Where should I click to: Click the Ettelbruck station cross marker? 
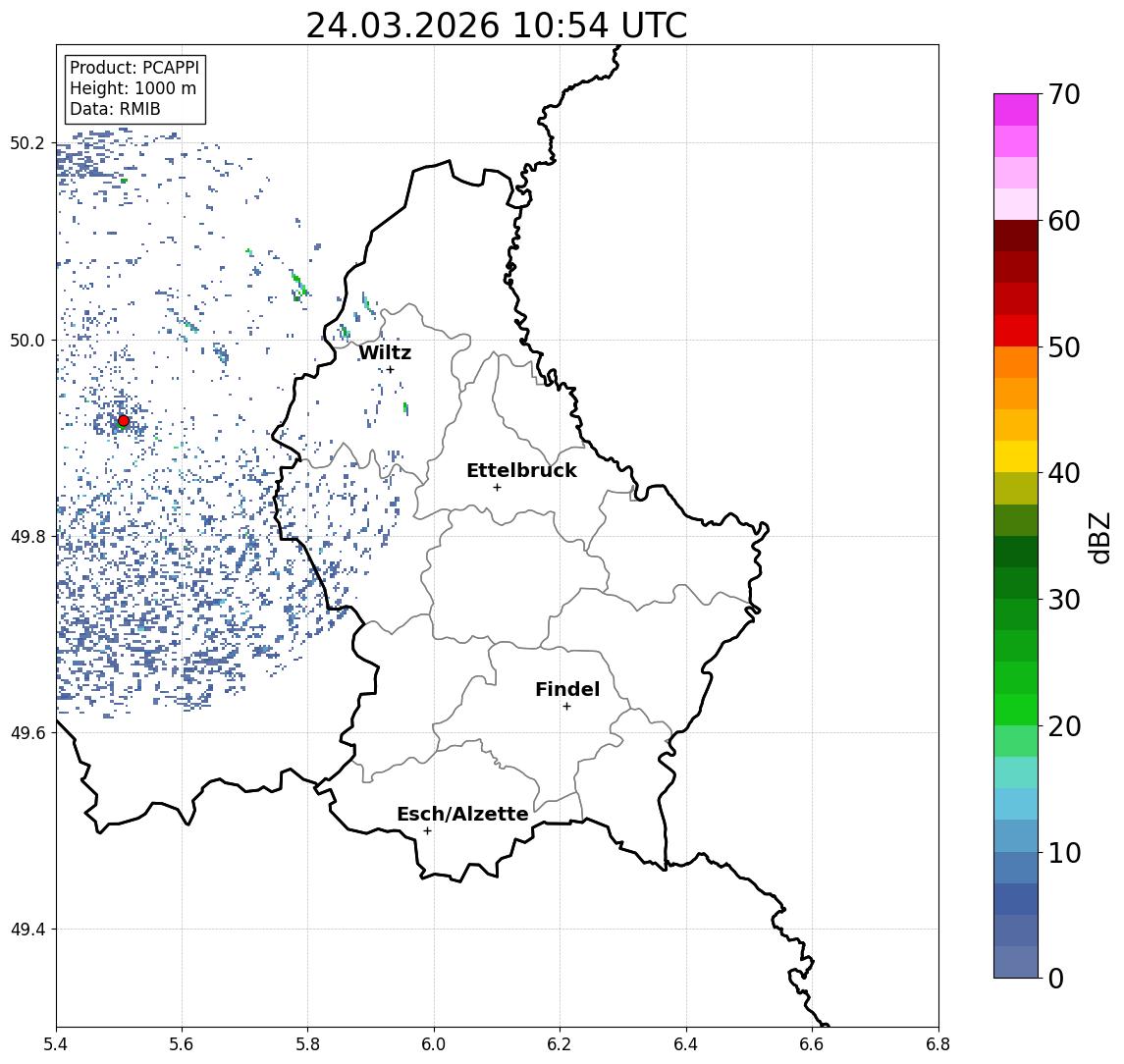coord(497,488)
